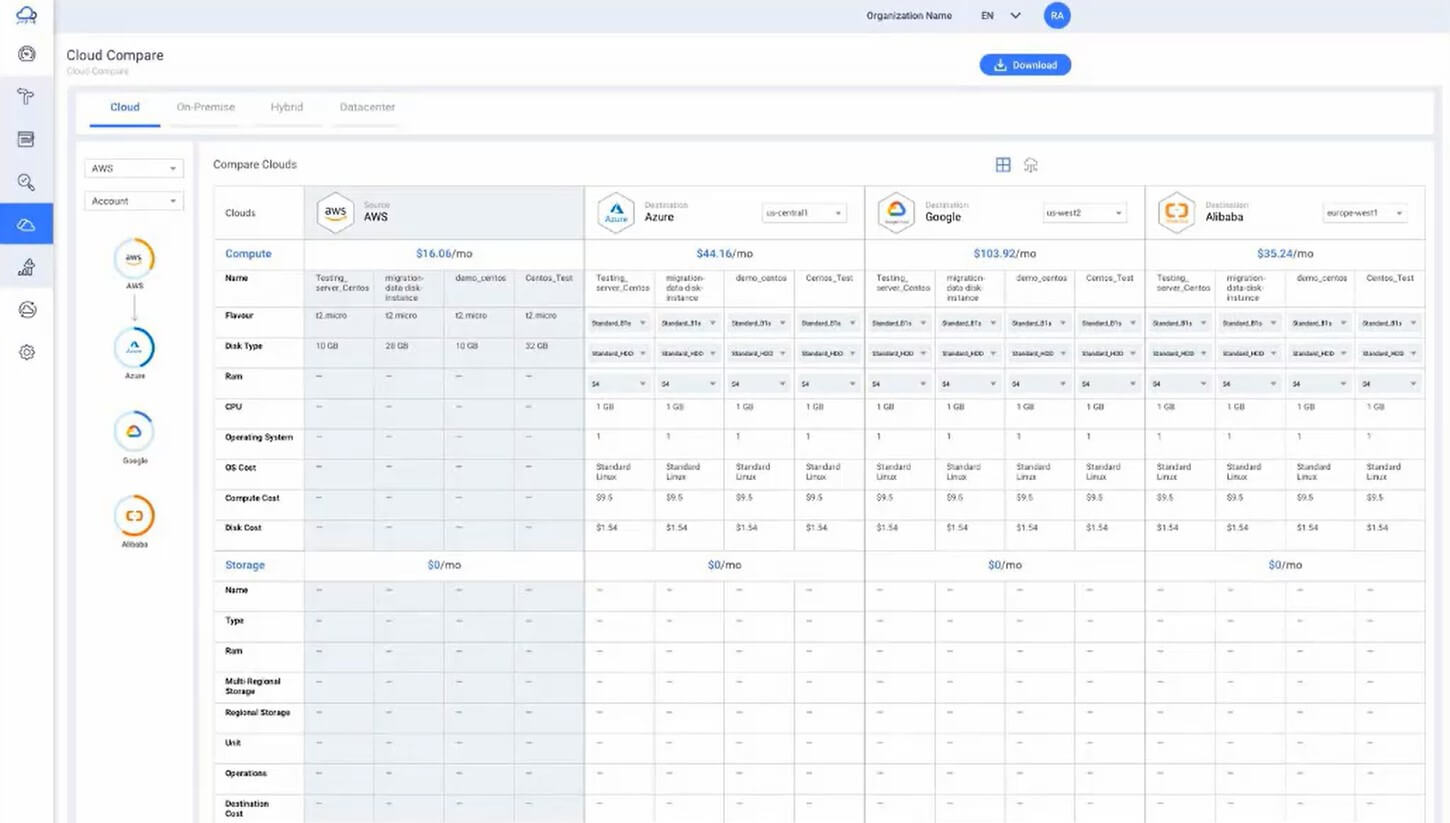Screen dimensions: 1450x823
Task: Click the Alibaba hexagon logo in the table header
Action: coord(1176,212)
